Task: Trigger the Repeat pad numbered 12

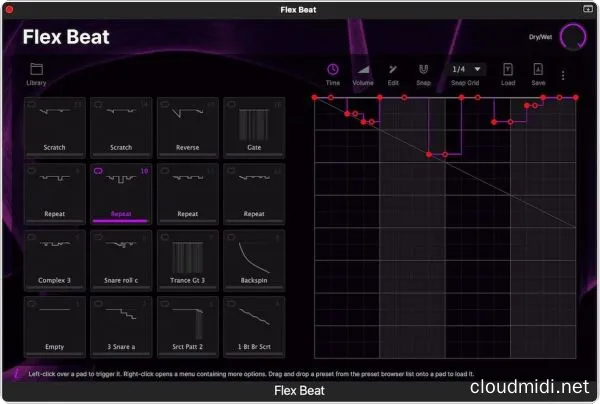Action: point(254,194)
